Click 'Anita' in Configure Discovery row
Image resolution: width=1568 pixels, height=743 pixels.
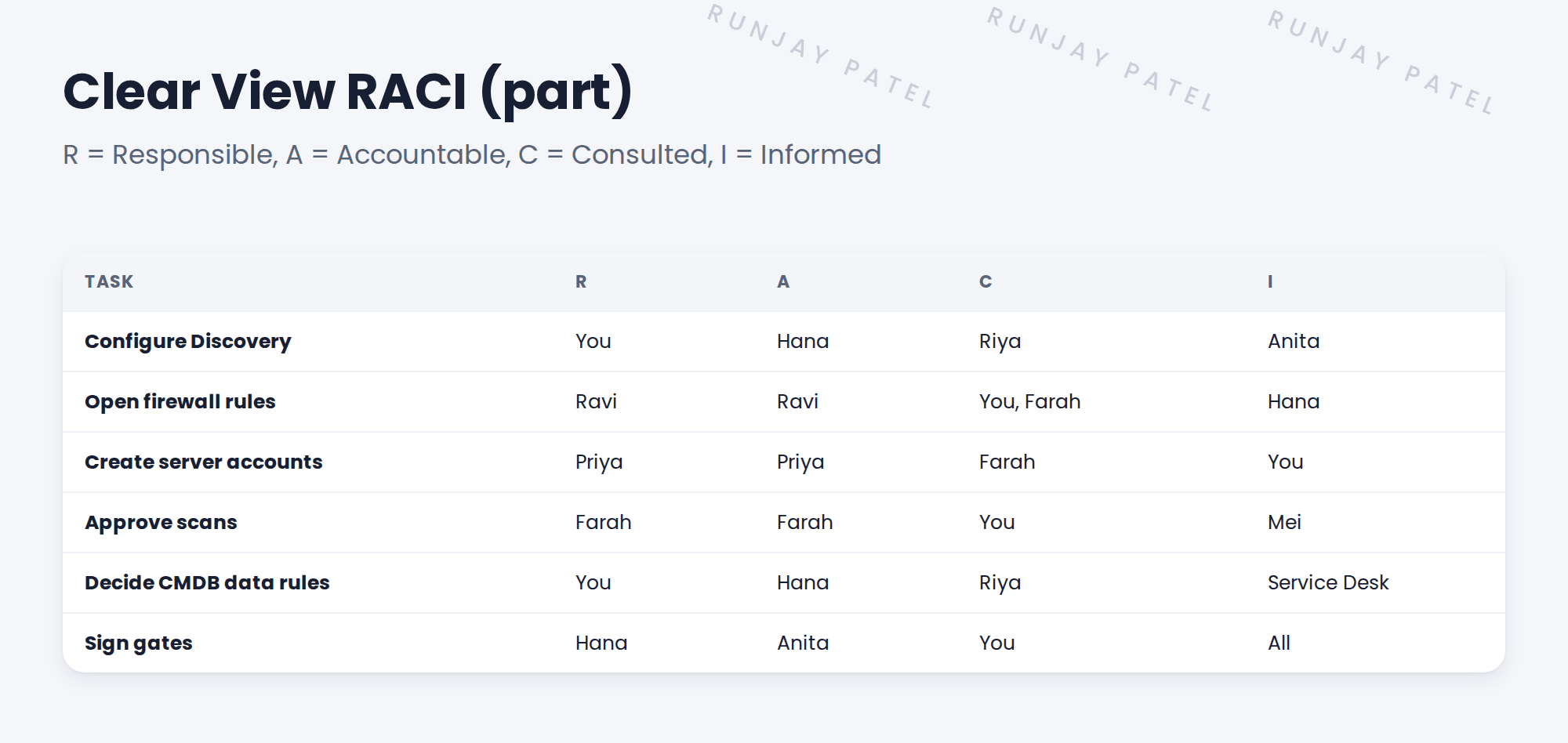1294,341
